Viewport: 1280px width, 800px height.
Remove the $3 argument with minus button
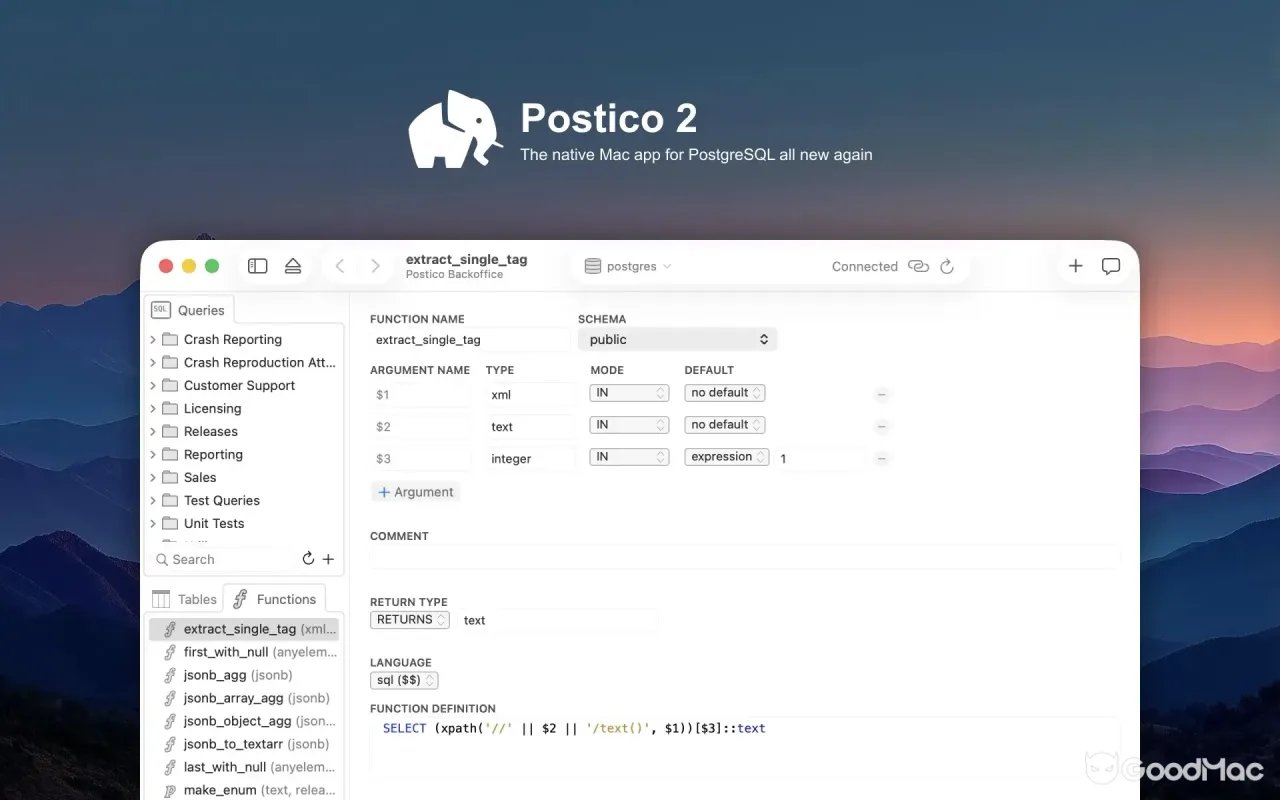(881, 458)
